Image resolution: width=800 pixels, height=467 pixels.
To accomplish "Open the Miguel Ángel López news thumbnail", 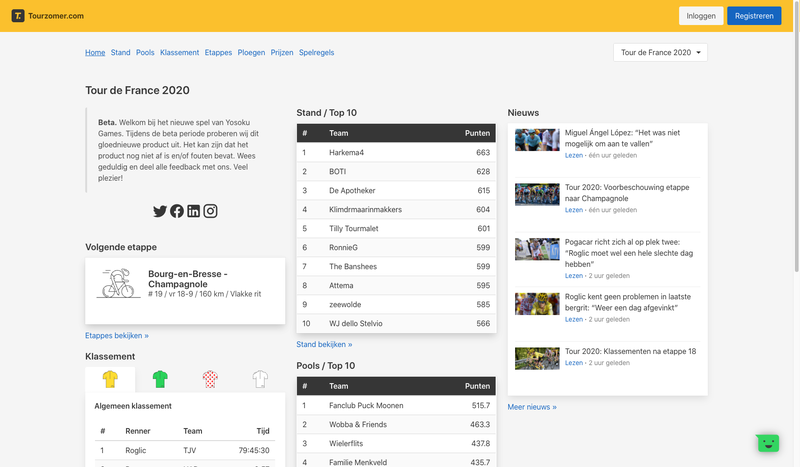I will coord(537,139).
